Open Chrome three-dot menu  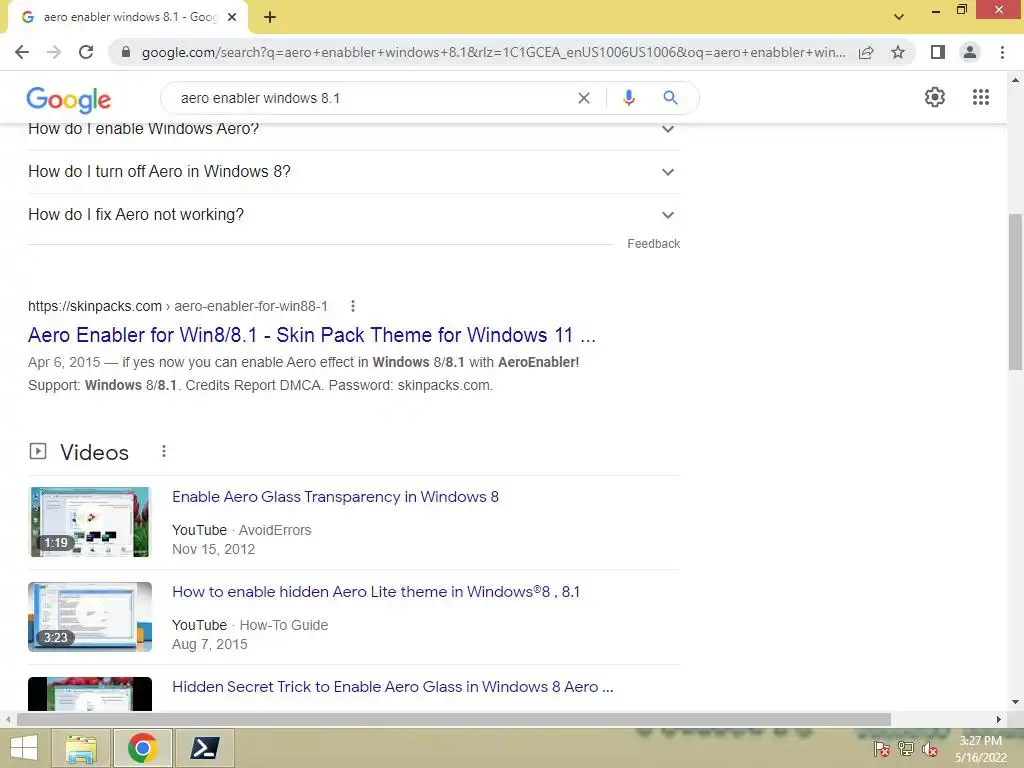(1002, 52)
